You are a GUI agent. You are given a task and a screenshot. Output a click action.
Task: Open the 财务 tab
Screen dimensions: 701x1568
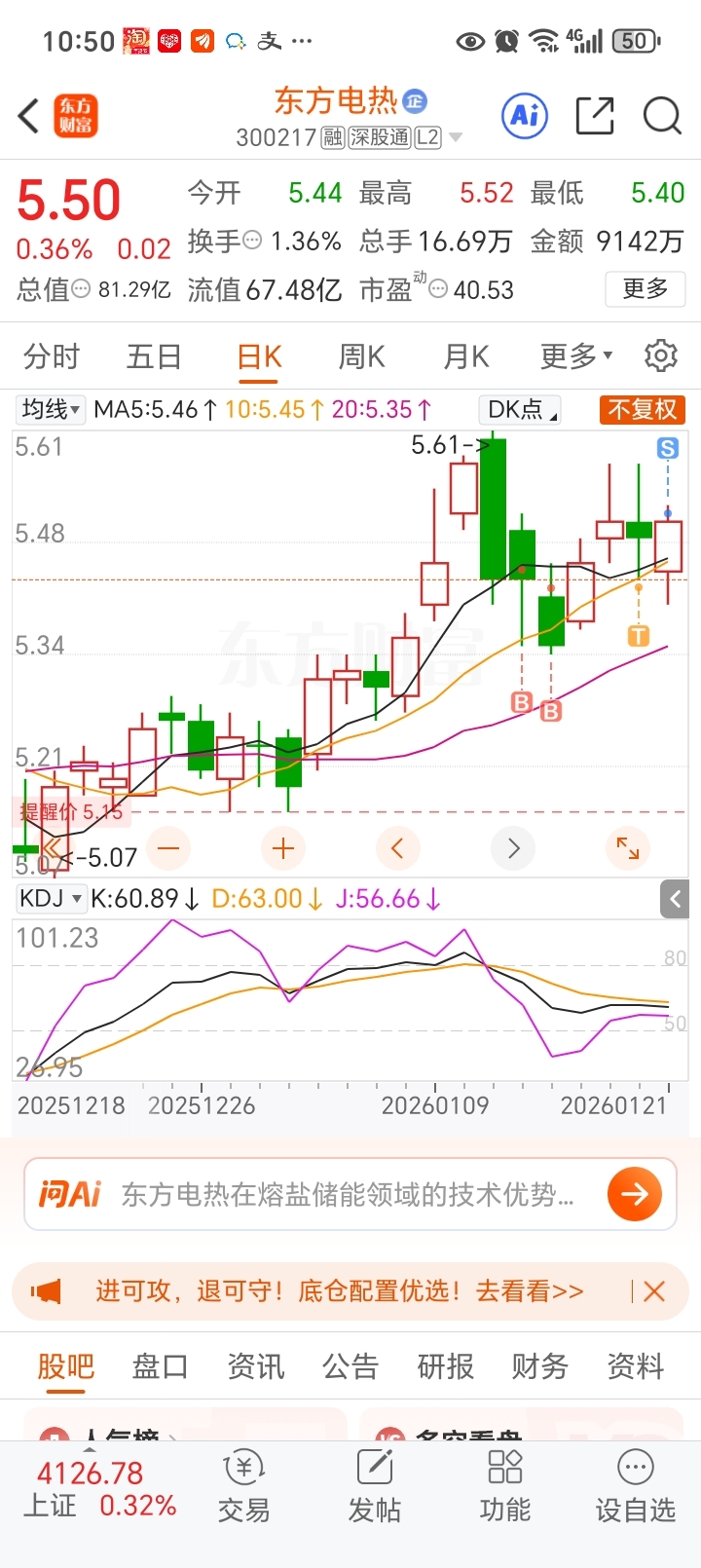click(x=540, y=1366)
